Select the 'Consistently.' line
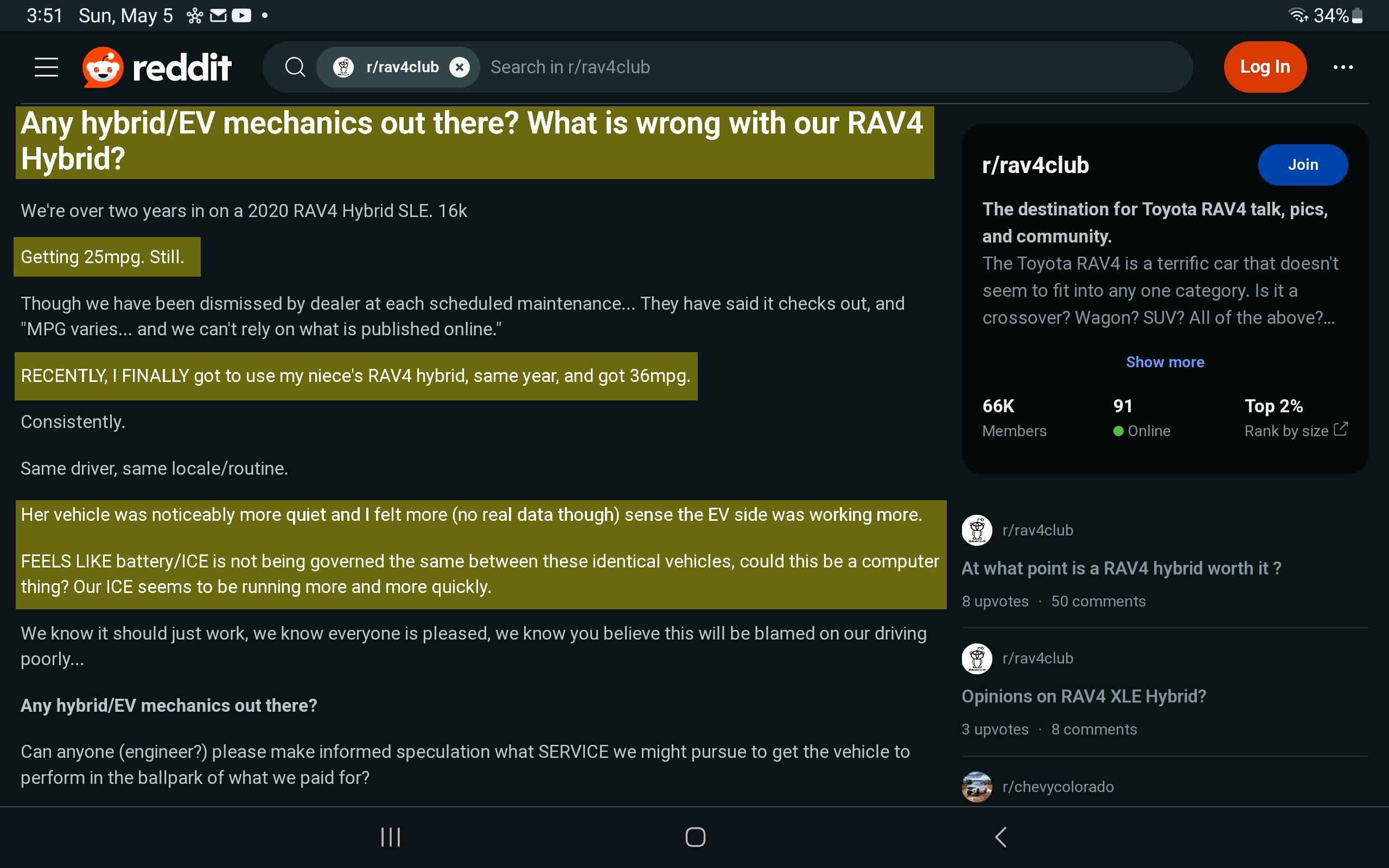The image size is (1389, 868). pos(73,422)
